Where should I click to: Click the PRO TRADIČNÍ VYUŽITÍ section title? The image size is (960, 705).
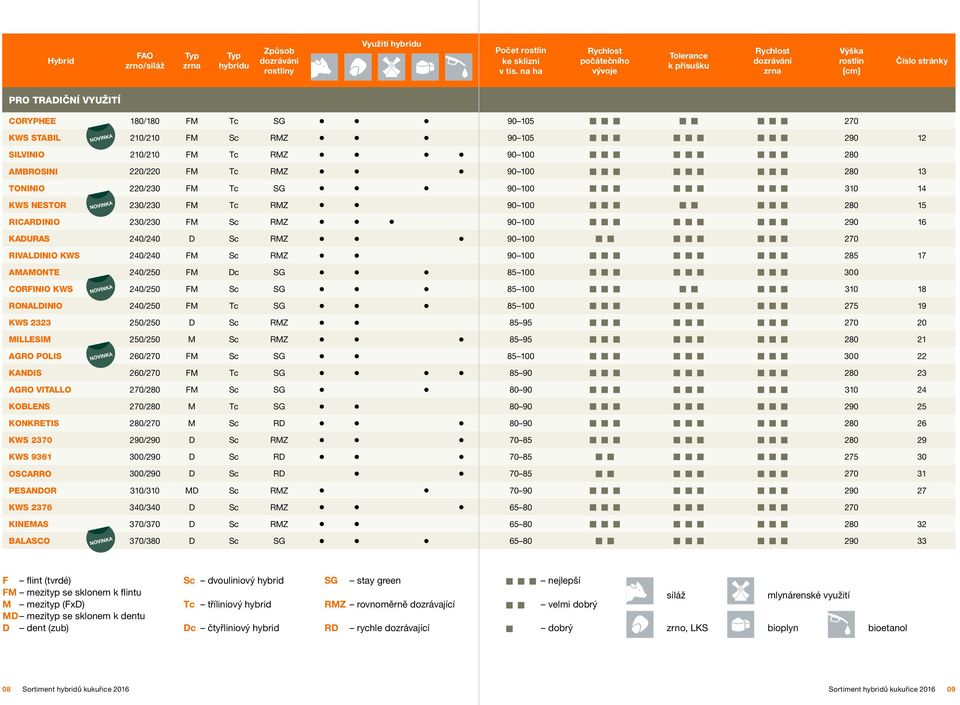[x=64, y=100]
